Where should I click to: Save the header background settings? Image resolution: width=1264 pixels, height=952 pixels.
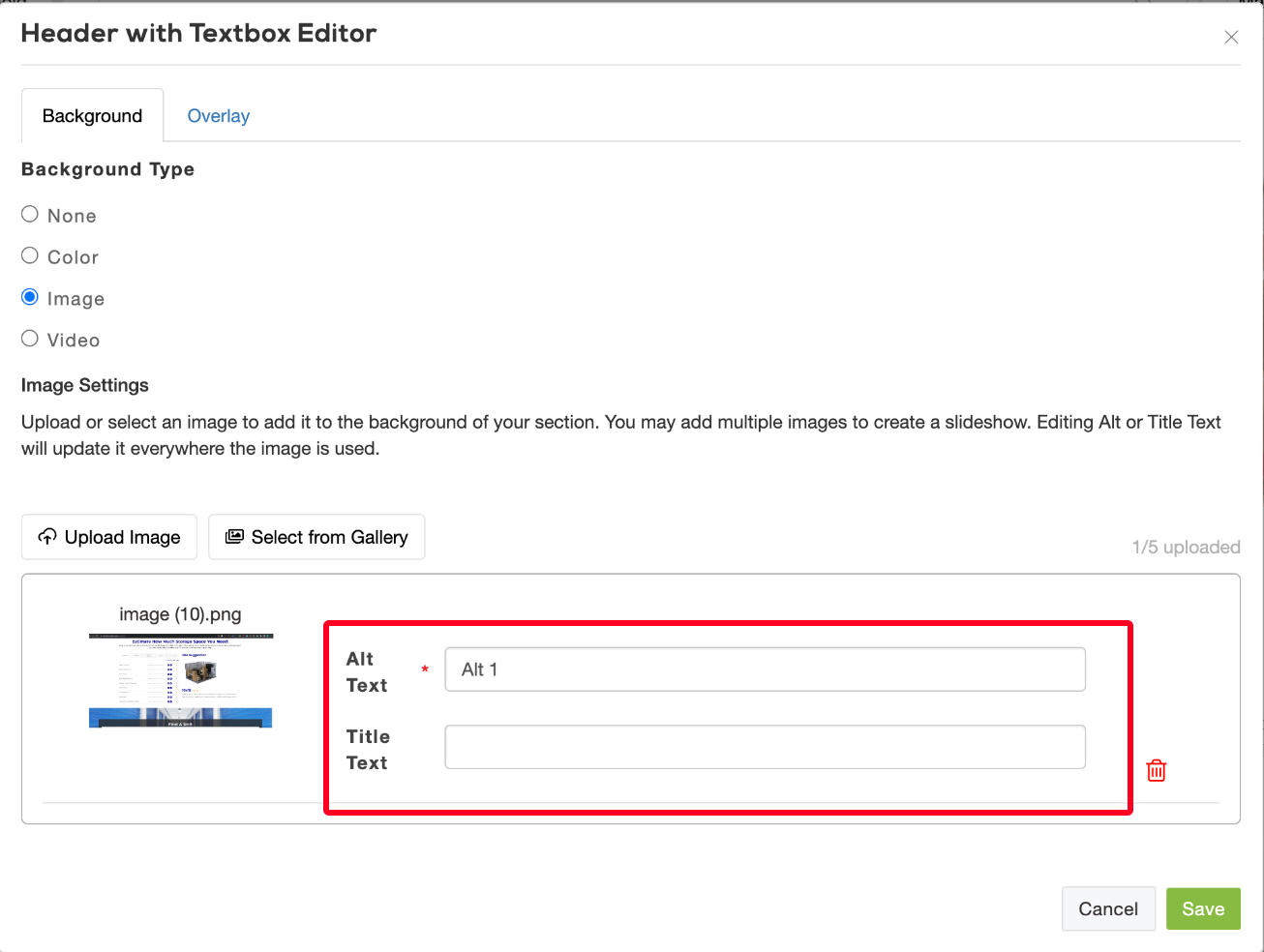(x=1202, y=908)
